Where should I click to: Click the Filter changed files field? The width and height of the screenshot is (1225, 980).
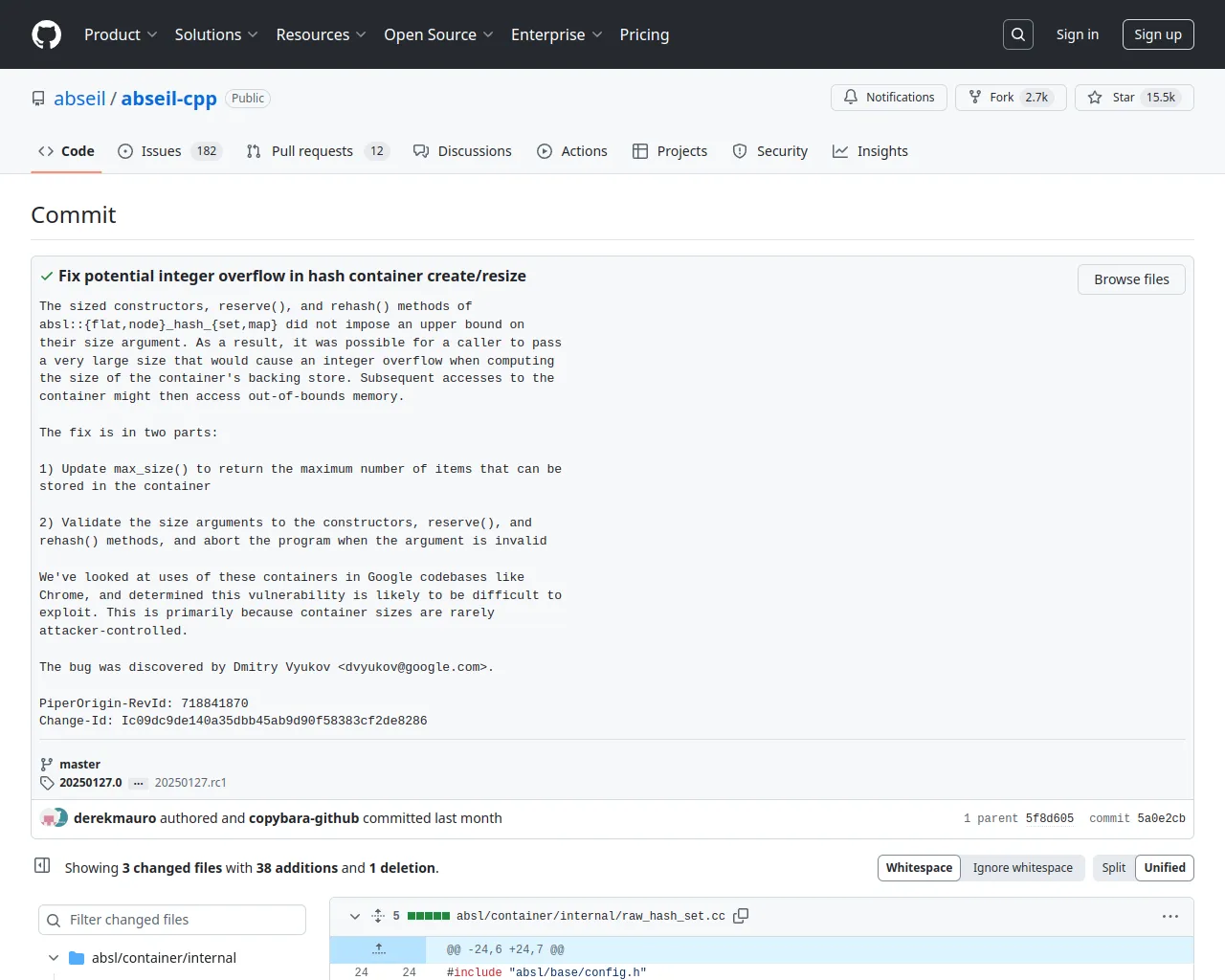pos(172,920)
